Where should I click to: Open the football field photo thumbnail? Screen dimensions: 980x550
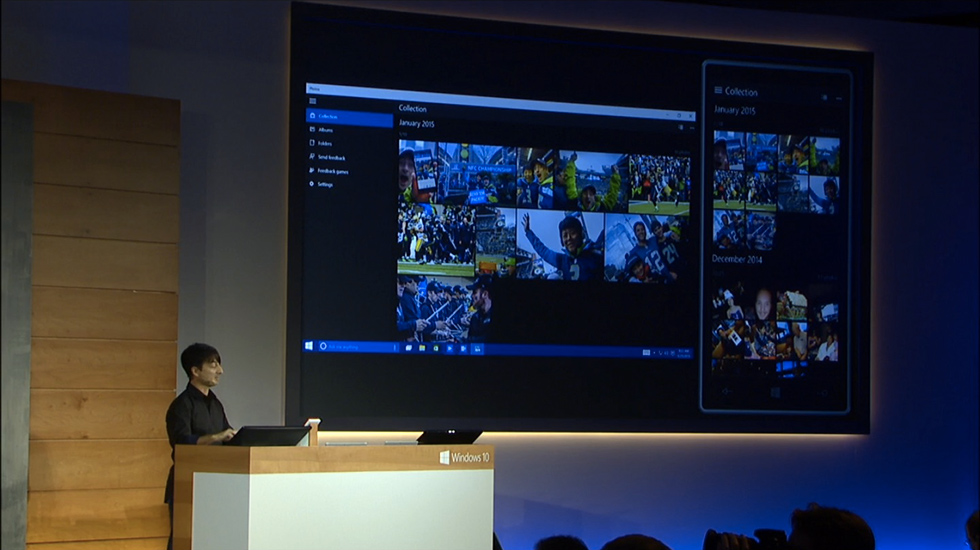tap(659, 180)
